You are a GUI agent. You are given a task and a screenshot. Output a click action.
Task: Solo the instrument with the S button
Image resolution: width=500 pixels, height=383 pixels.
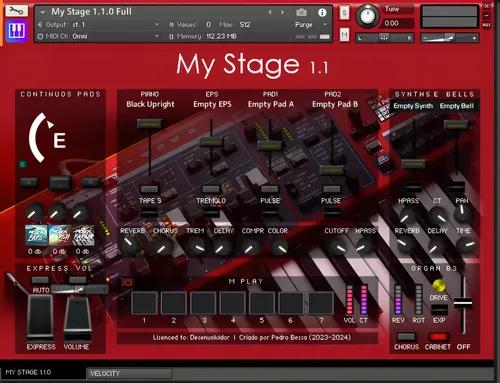coord(344,13)
